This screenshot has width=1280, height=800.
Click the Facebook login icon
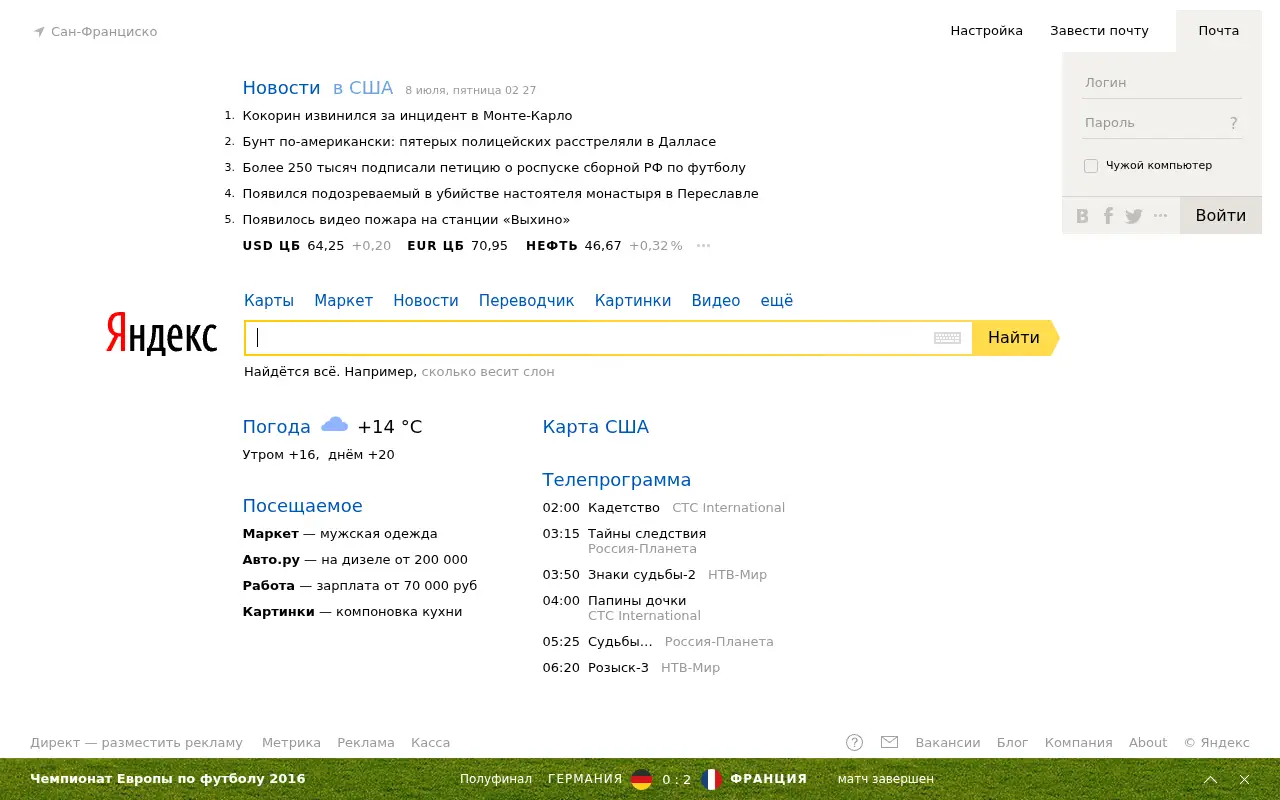1108,216
